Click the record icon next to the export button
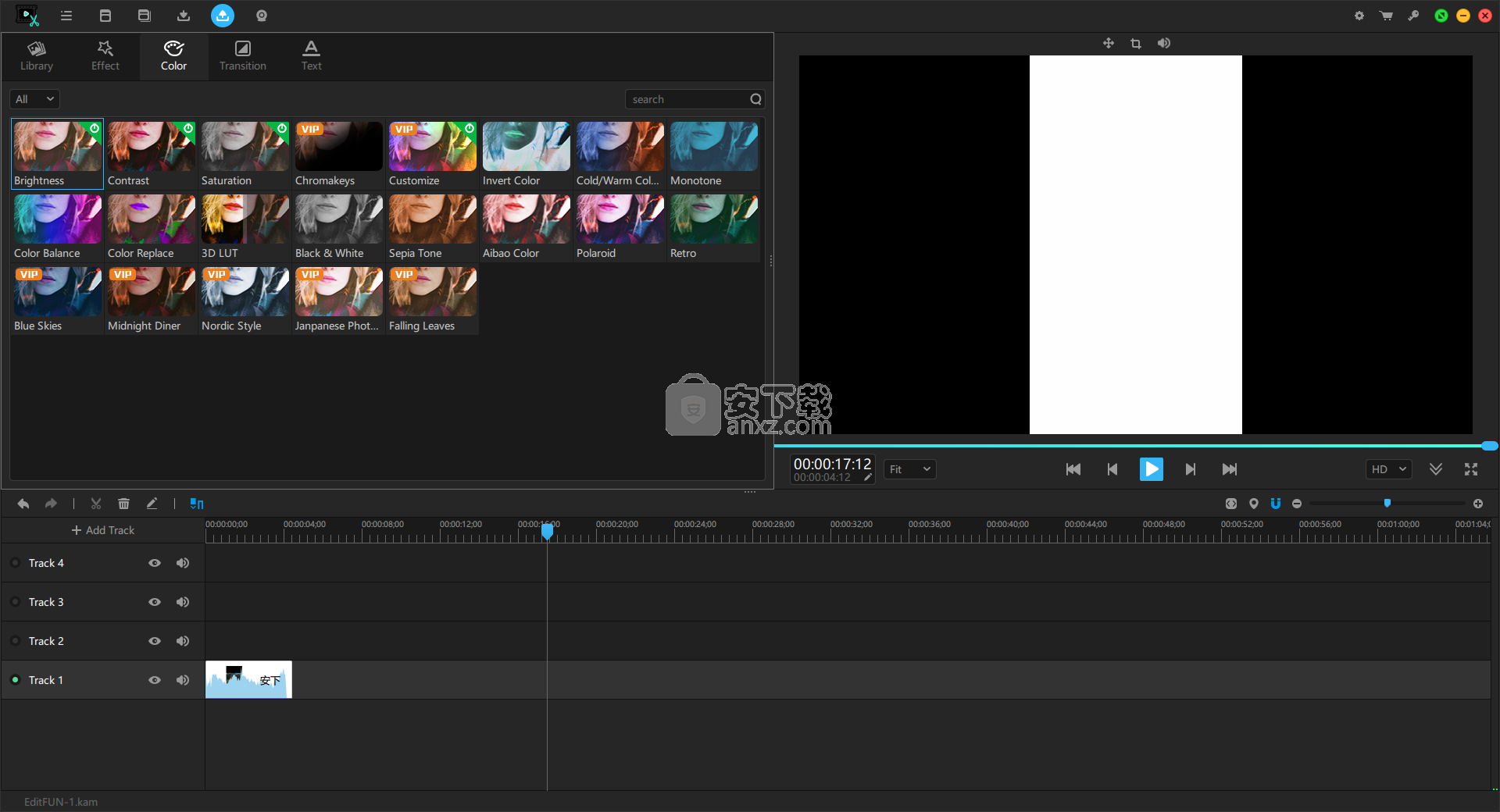This screenshot has width=1500, height=812. [262, 16]
